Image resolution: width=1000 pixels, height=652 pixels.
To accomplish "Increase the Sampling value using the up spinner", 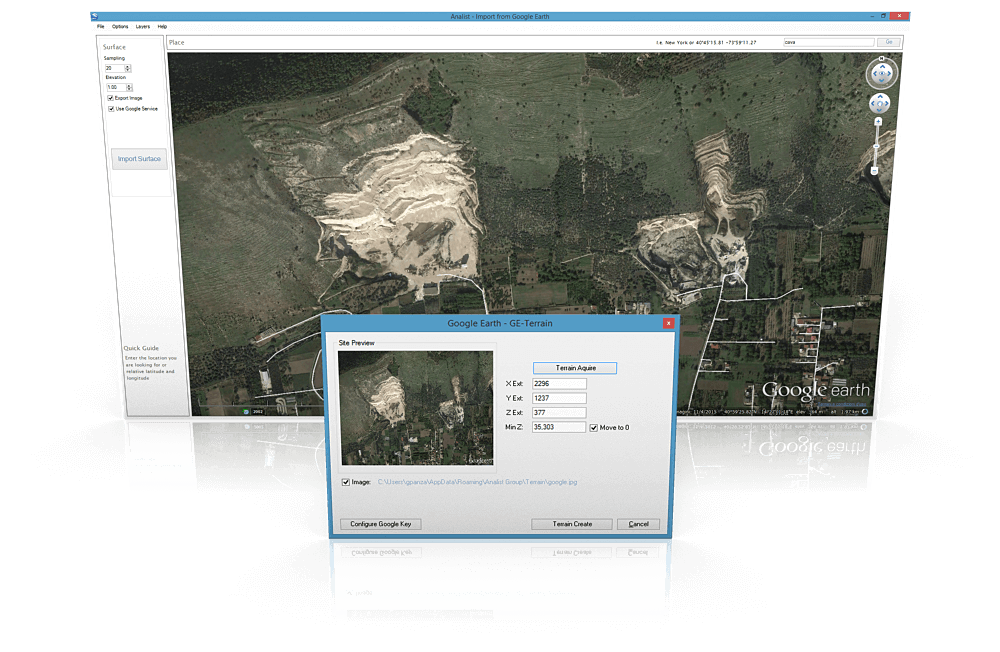I will (128, 66).
